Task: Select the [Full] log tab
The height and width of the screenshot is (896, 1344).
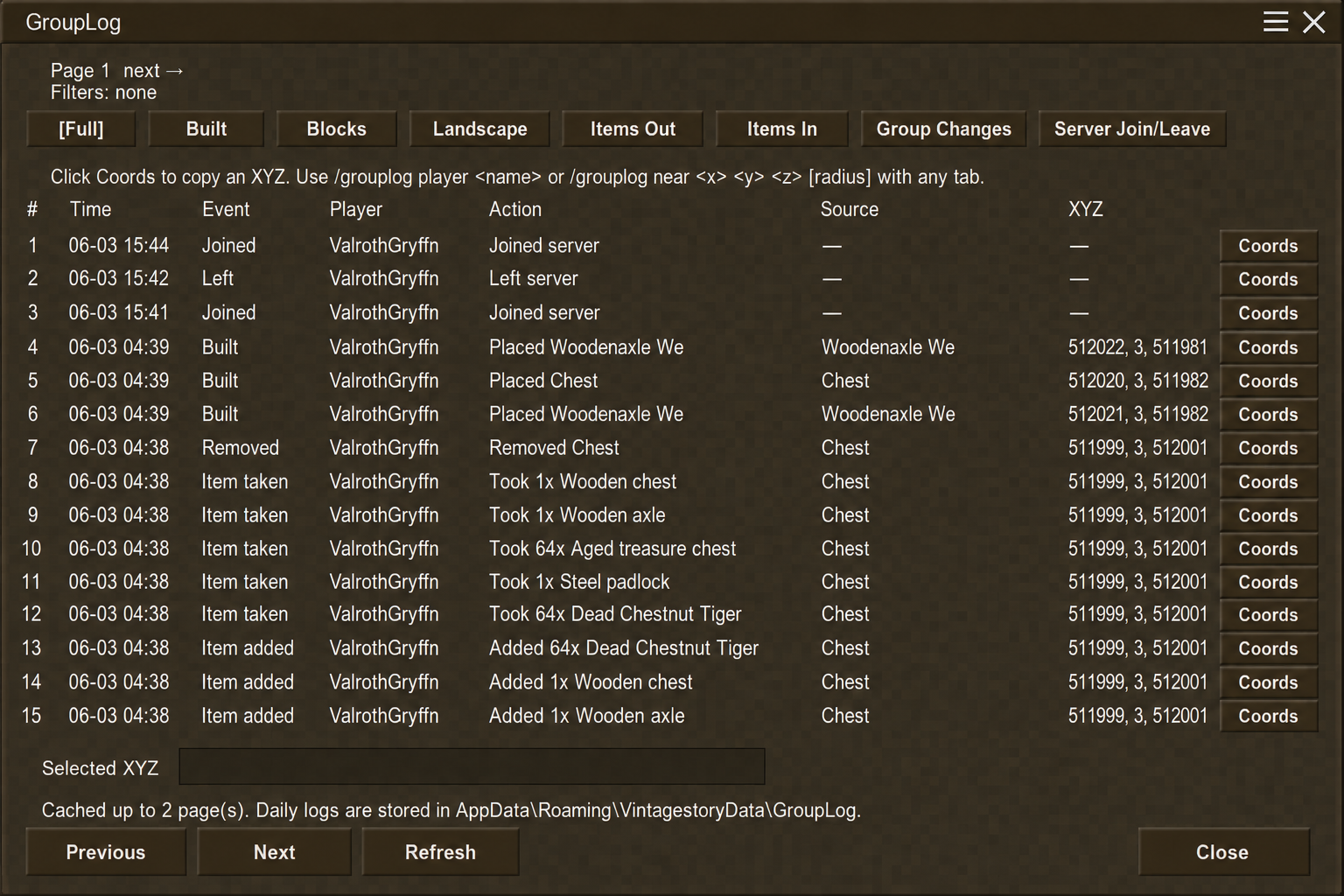Action: coord(81,129)
